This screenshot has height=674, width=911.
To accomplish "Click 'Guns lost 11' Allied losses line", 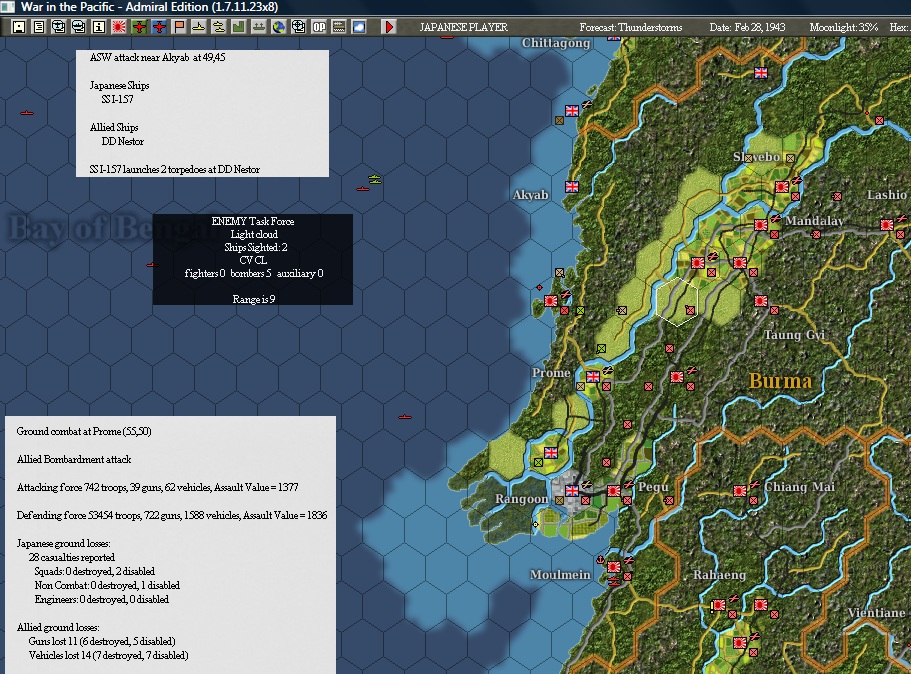I will click(x=102, y=641).
